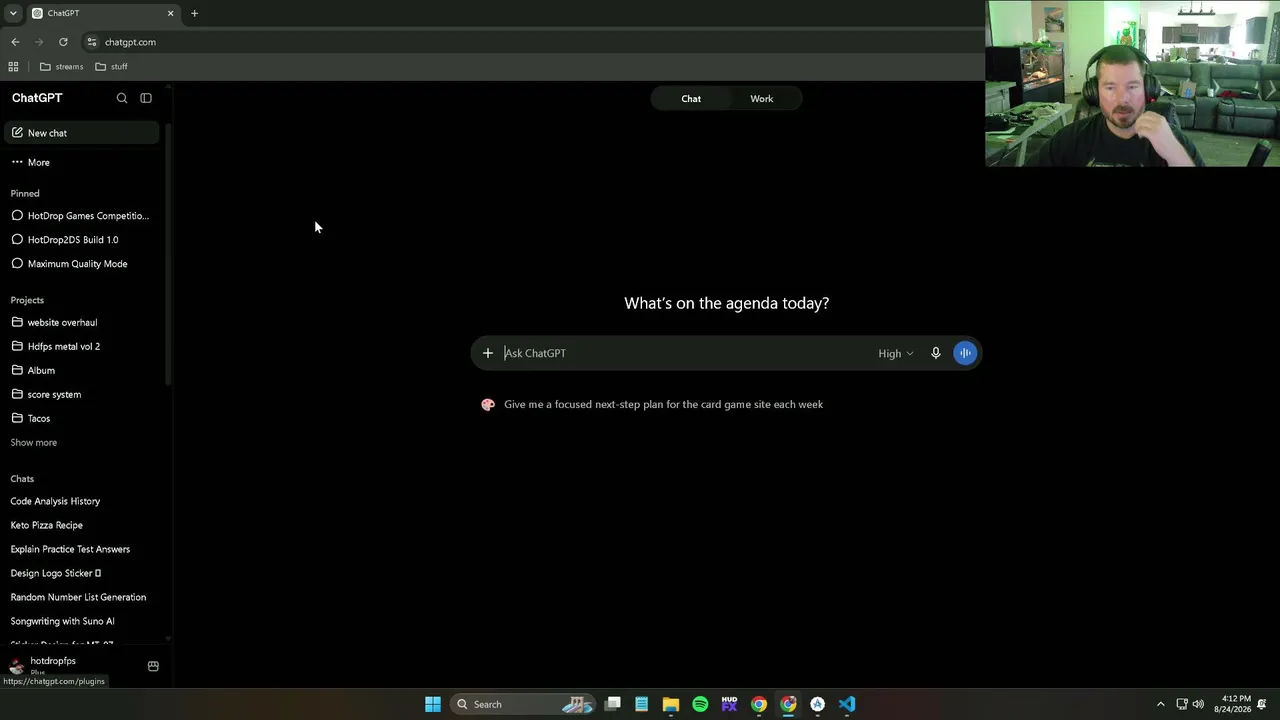The image size is (1280, 720).
Task: Click the icon beside hotdropfps account
Action: coord(153,666)
